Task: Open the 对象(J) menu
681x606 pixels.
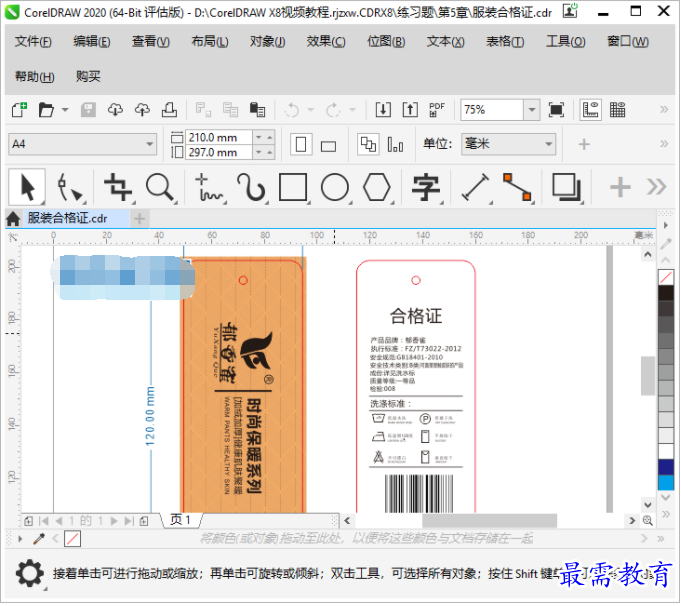Action: click(x=267, y=41)
